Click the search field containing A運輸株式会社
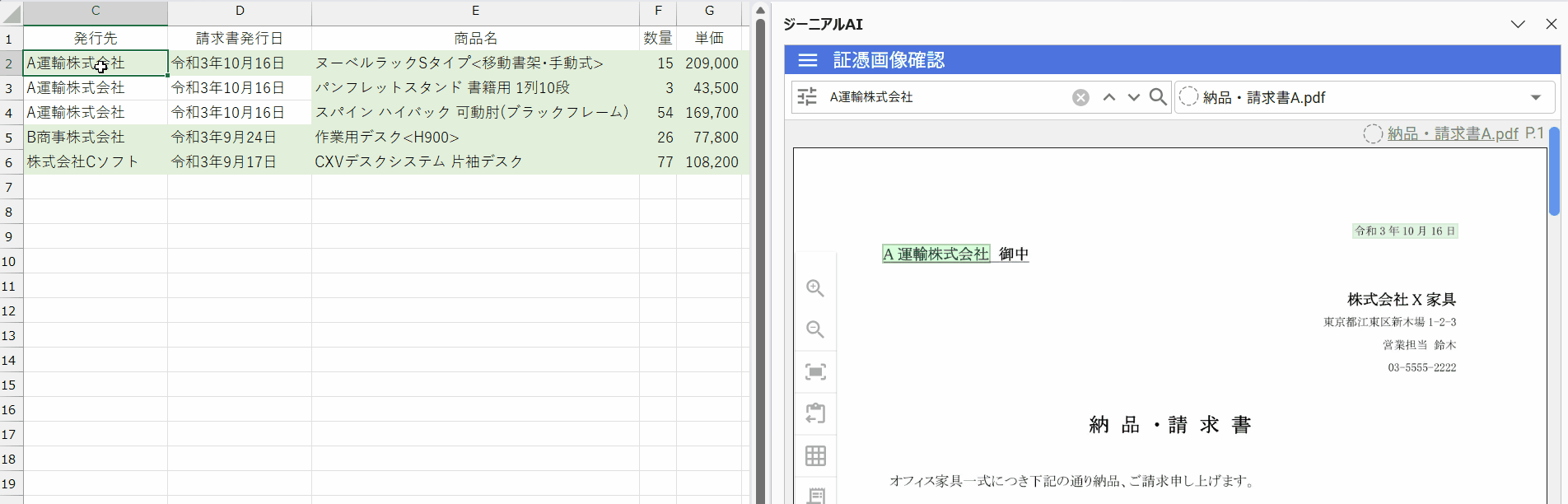 [948, 97]
